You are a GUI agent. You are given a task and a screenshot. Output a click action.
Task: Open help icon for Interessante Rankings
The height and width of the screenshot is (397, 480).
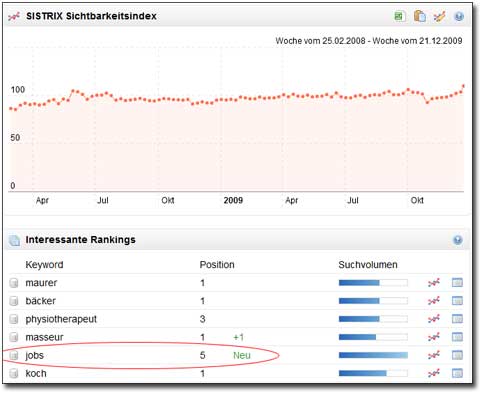coord(458,240)
